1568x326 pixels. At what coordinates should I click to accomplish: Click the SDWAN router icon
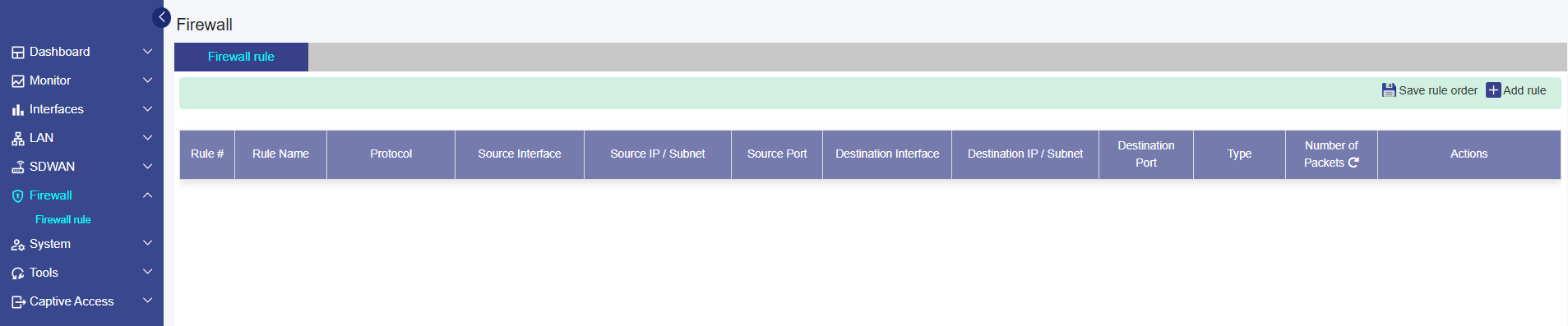click(18, 168)
